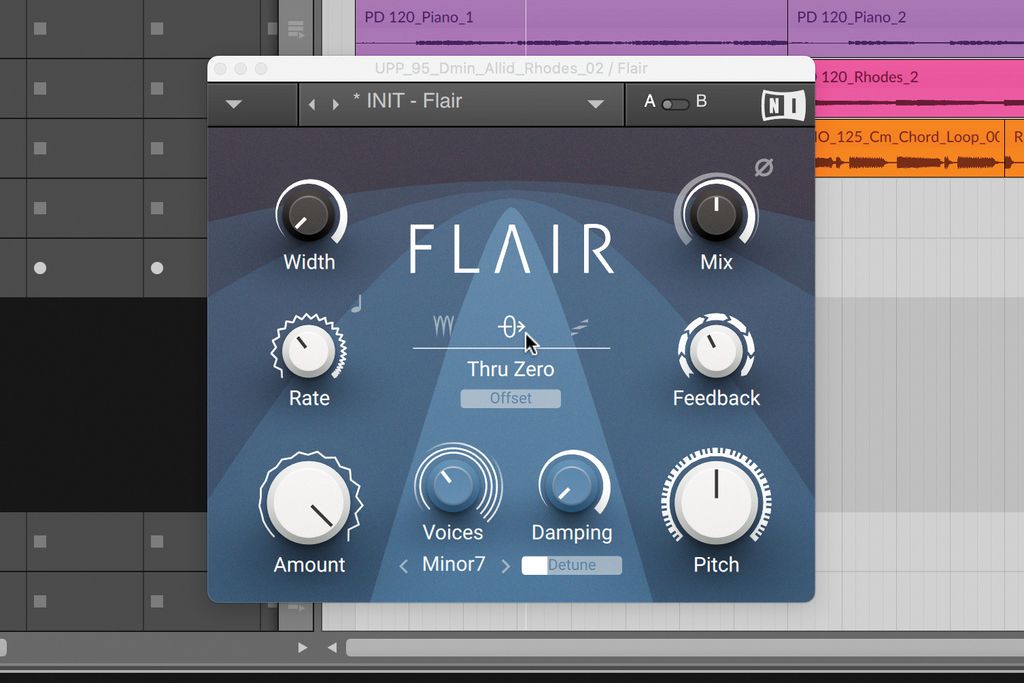
Task: Click the previous preset arrow
Action: pyautogui.click(x=310, y=103)
